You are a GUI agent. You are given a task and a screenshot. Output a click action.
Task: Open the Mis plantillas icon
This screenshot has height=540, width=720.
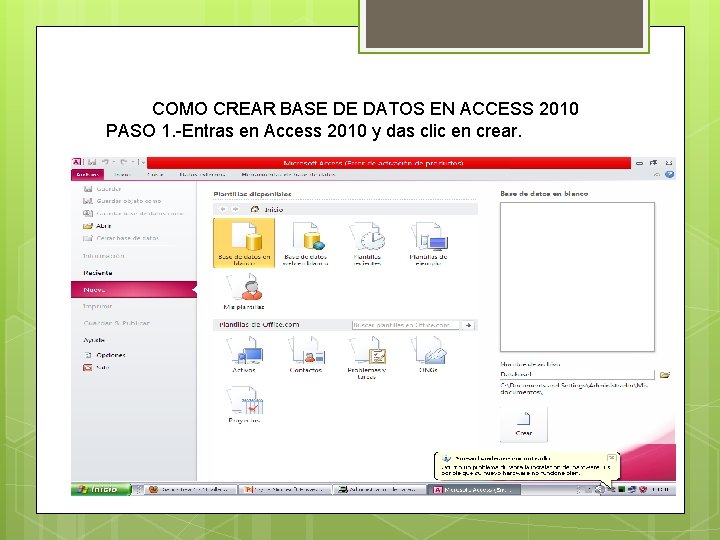(244, 292)
